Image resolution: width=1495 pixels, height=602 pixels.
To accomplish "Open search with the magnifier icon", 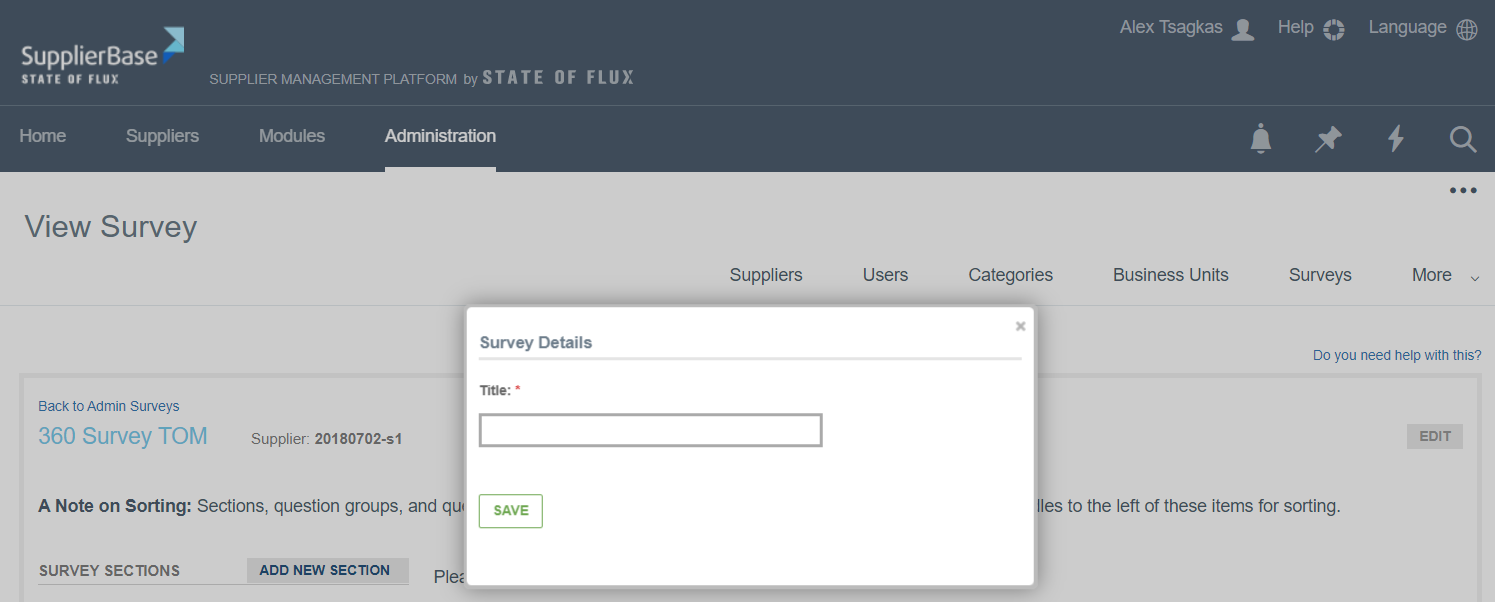I will [x=1463, y=139].
